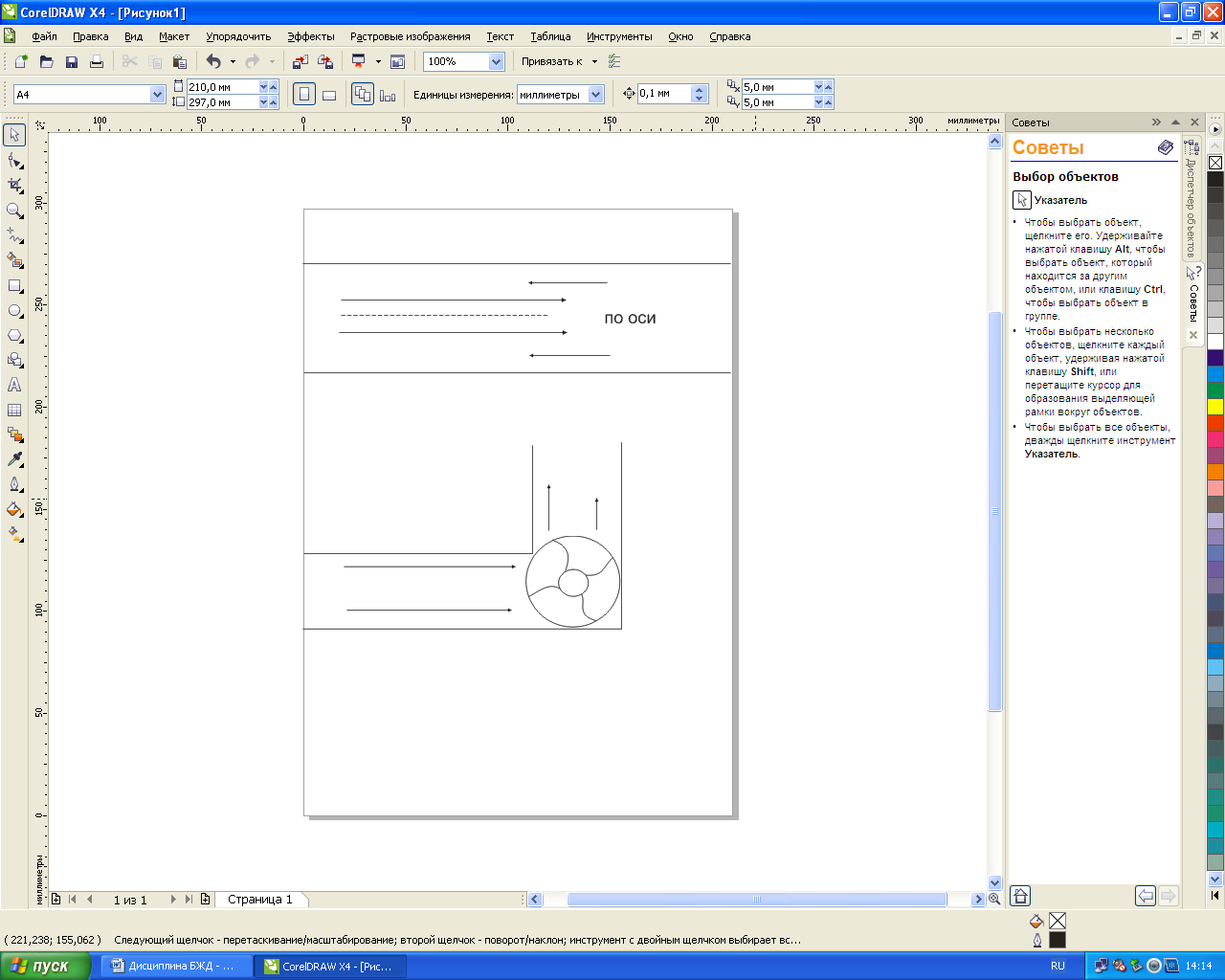
Task: Click the Import icon in toolbar
Action: click(301, 61)
